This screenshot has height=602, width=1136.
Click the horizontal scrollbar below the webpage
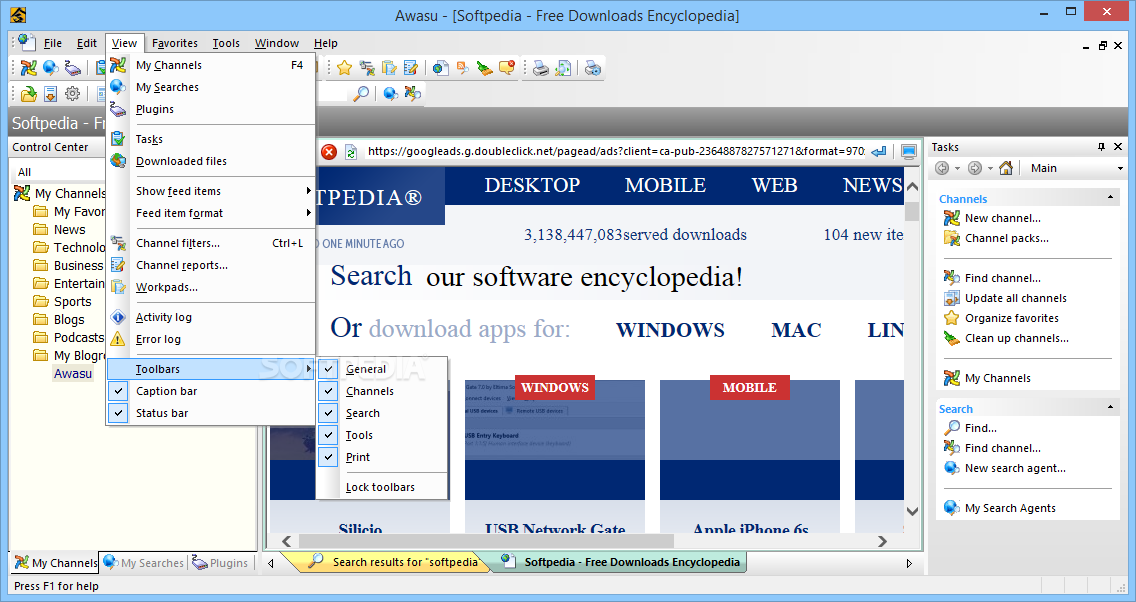486,541
